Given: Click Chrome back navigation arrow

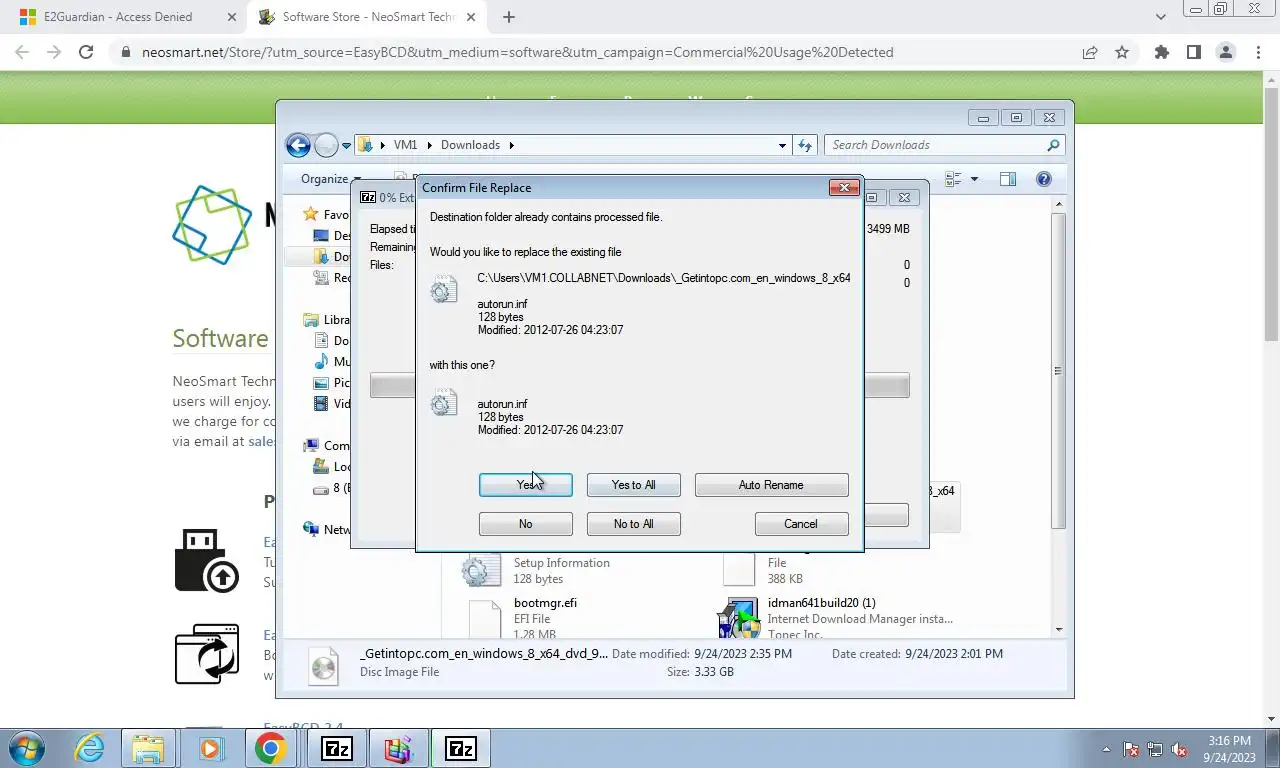Looking at the screenshot, I should 22,52.
